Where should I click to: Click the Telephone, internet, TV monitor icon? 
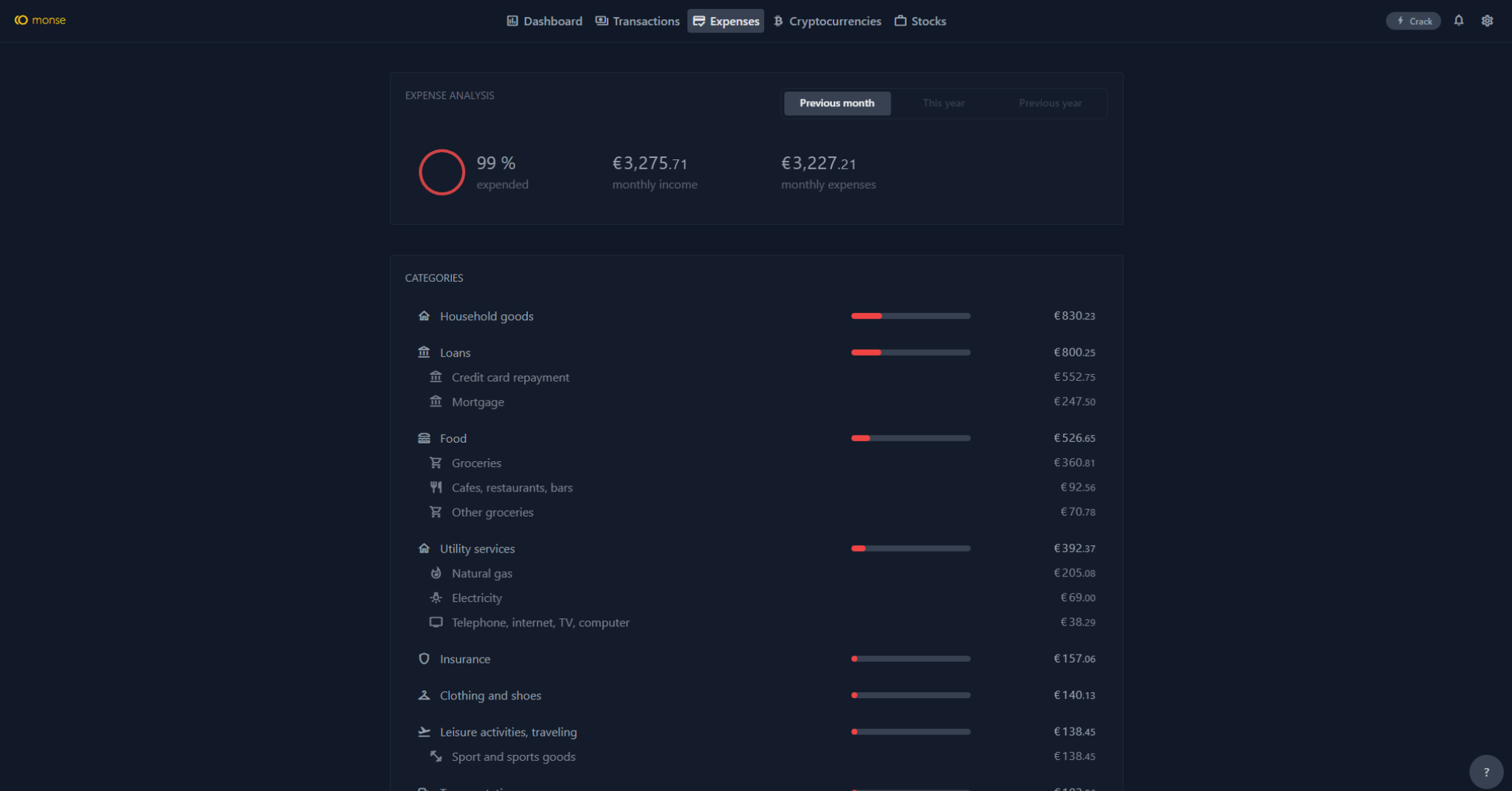tap(436, 622)
